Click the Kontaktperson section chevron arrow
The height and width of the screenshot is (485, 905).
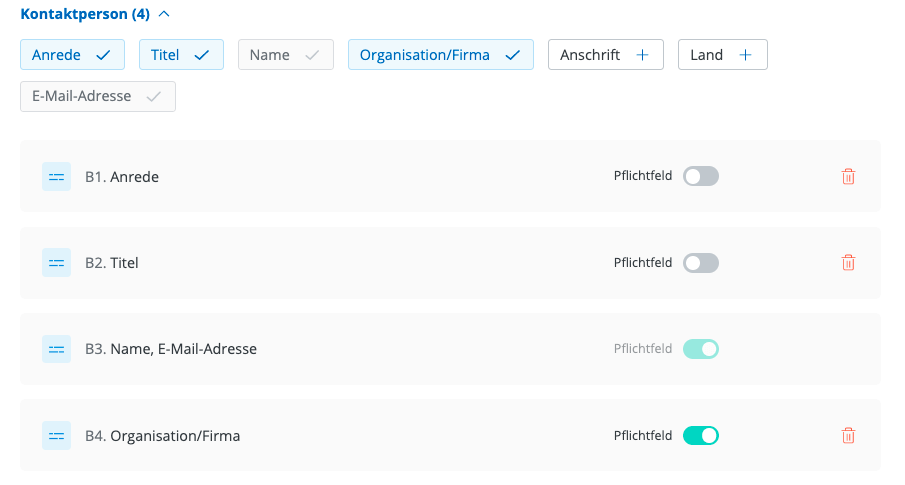pos(165,15)
